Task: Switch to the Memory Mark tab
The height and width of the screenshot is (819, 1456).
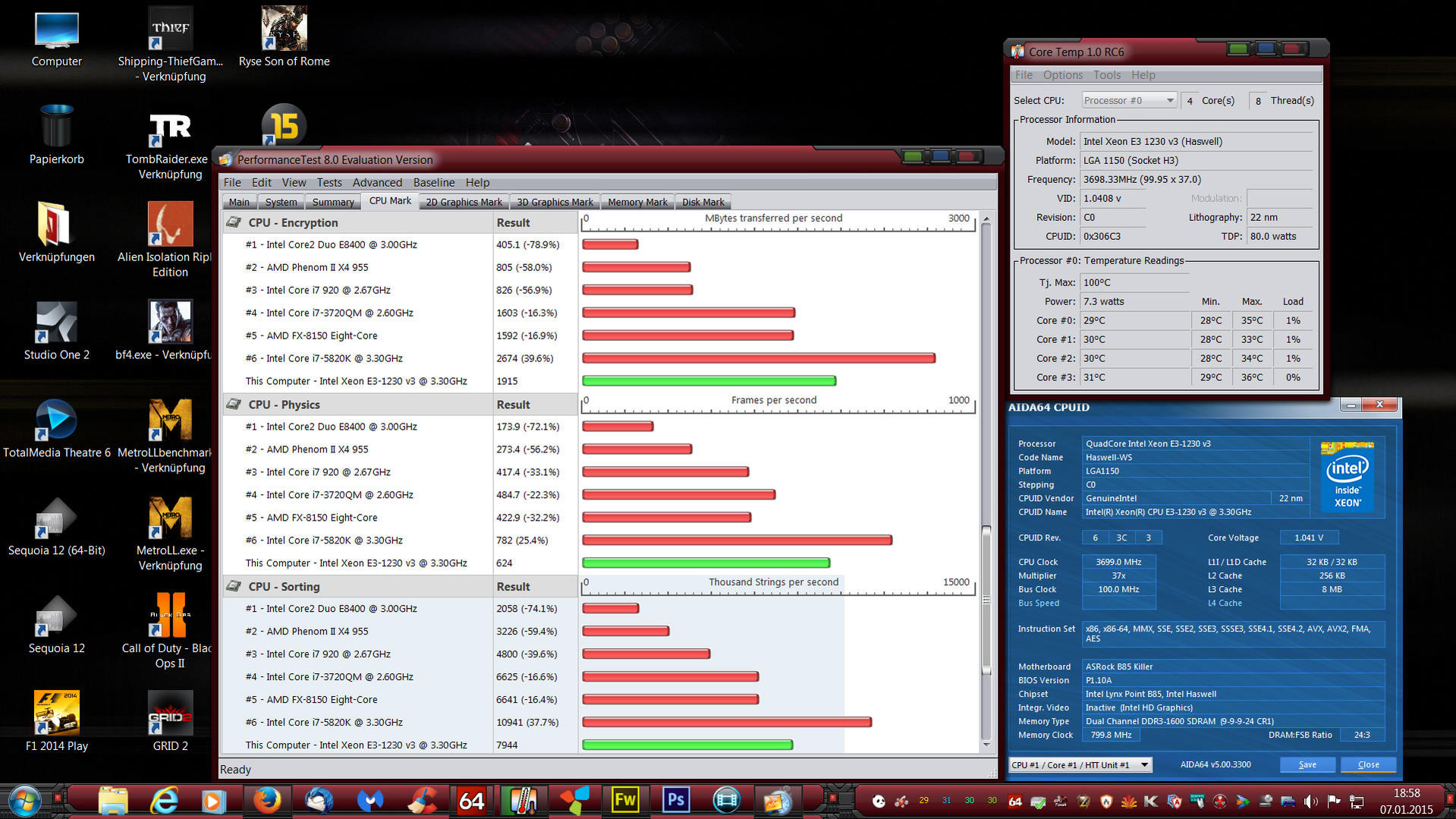Action: pos(637,202)
